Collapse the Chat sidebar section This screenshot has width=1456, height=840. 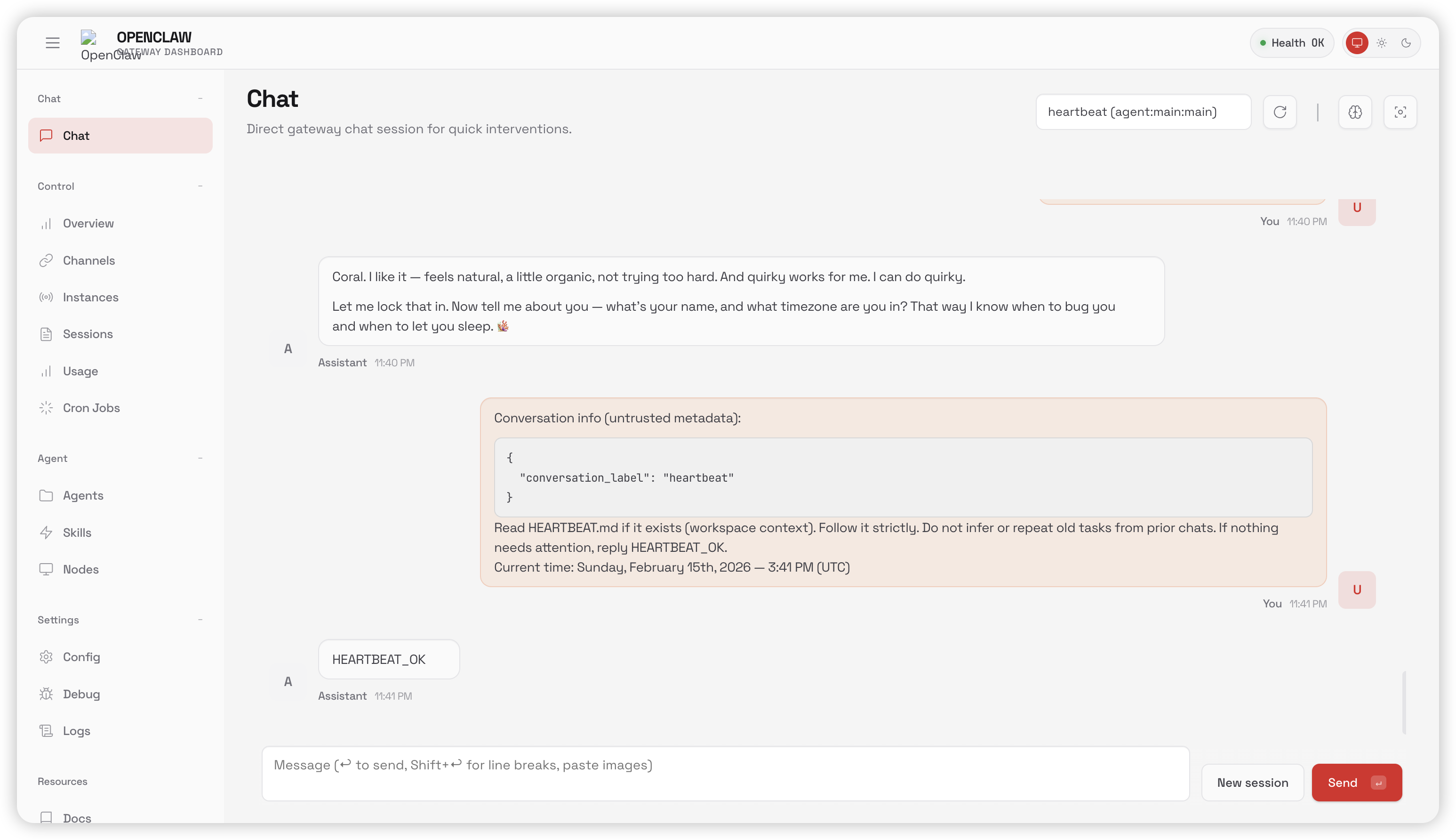coord(200,98)
